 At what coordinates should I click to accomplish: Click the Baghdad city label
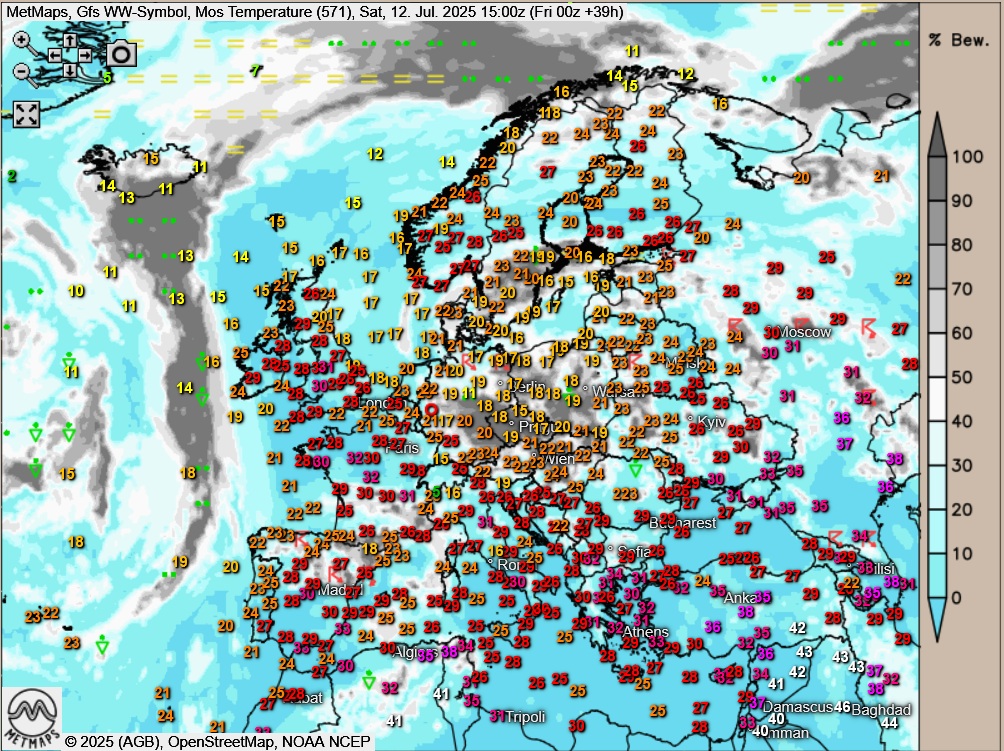pyautogui.click(x=882, y=709)
